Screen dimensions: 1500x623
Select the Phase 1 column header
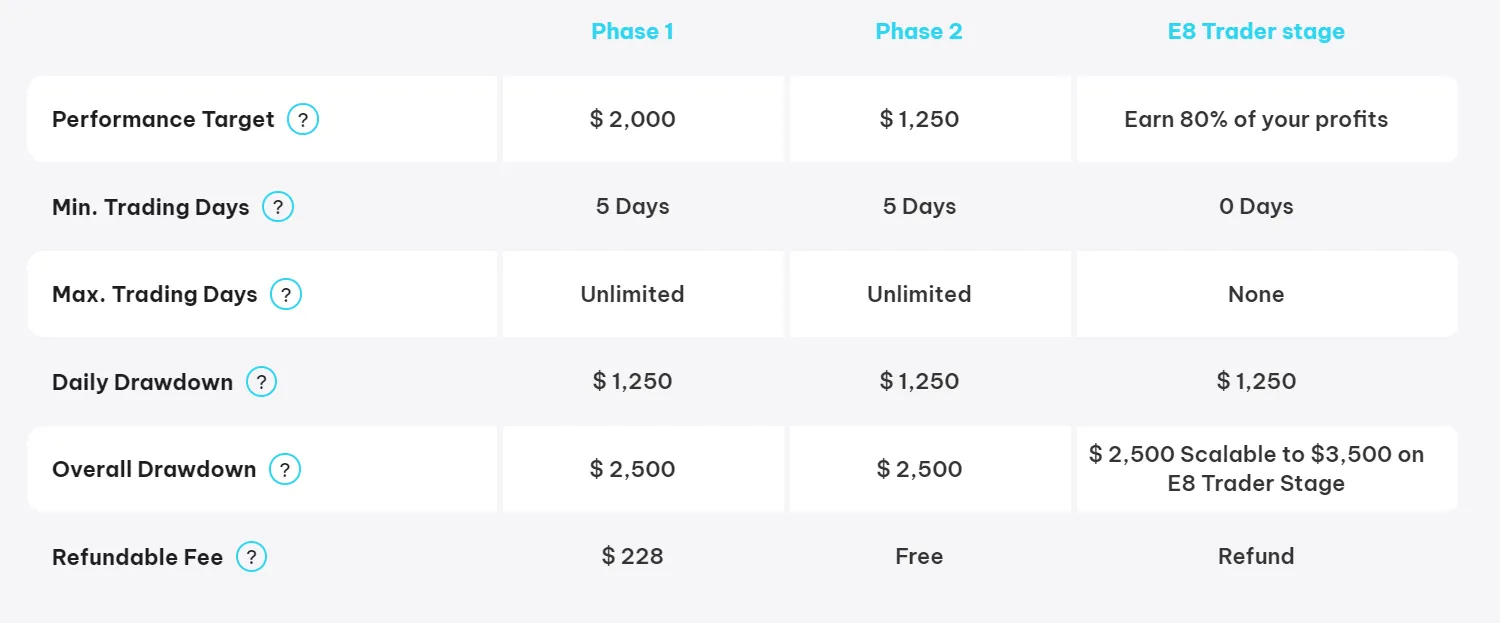coord(632,32)
